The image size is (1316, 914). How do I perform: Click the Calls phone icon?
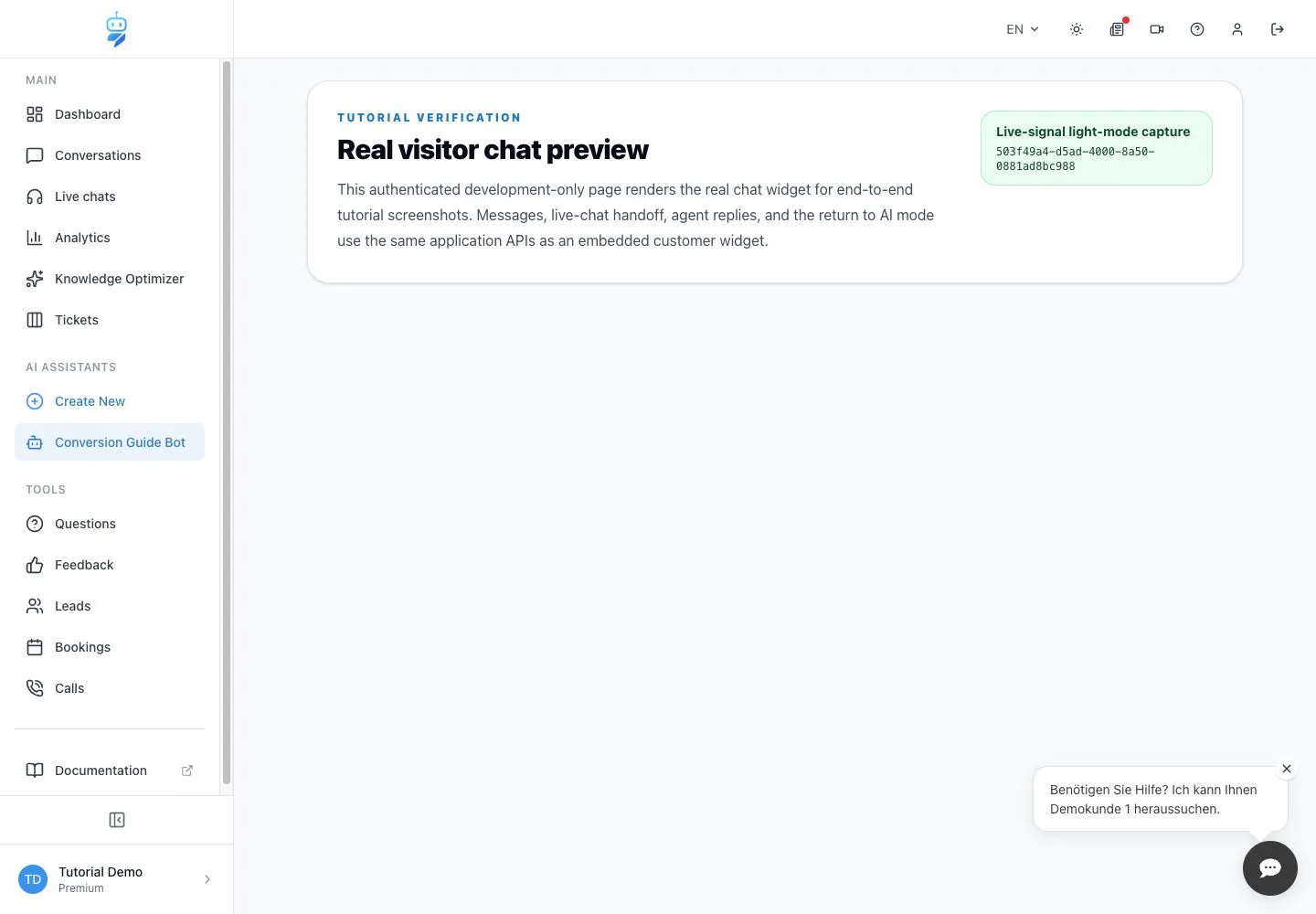click(x=35, y=688)
